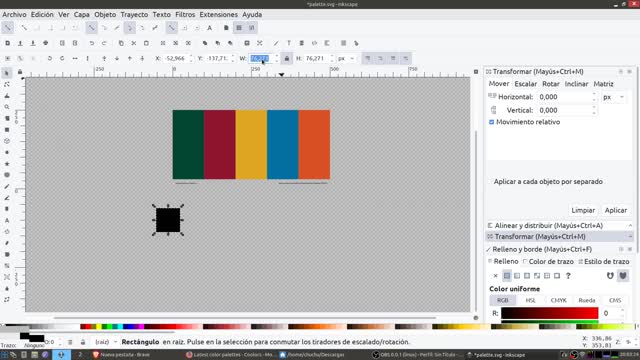Toggle snap text anchors 'A' button
Image resolution: width=640 pixels, height=360 pixels.
[209, 28]
